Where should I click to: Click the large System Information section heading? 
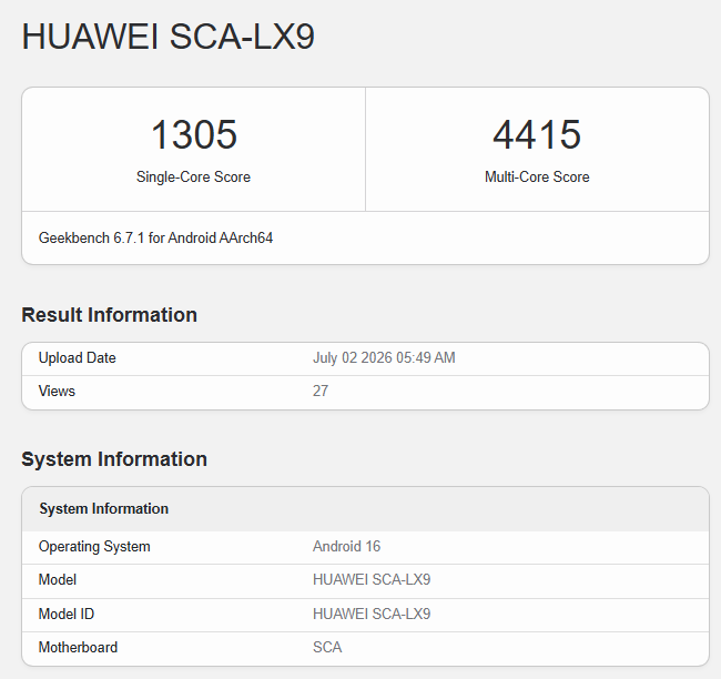[x=114, y=459]
